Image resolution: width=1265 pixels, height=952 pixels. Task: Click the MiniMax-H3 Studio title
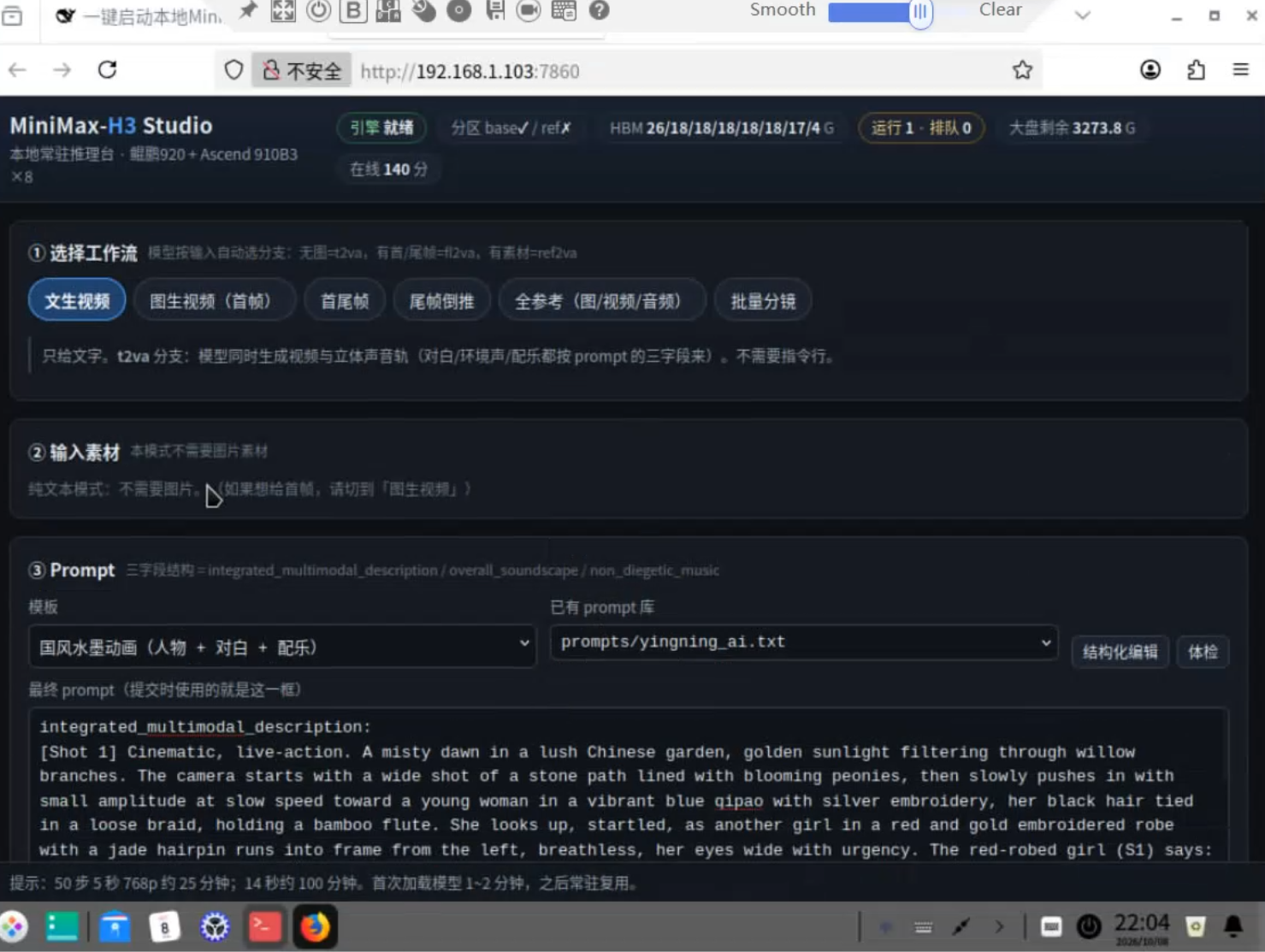pyautogui.click(x=111, y=126)
